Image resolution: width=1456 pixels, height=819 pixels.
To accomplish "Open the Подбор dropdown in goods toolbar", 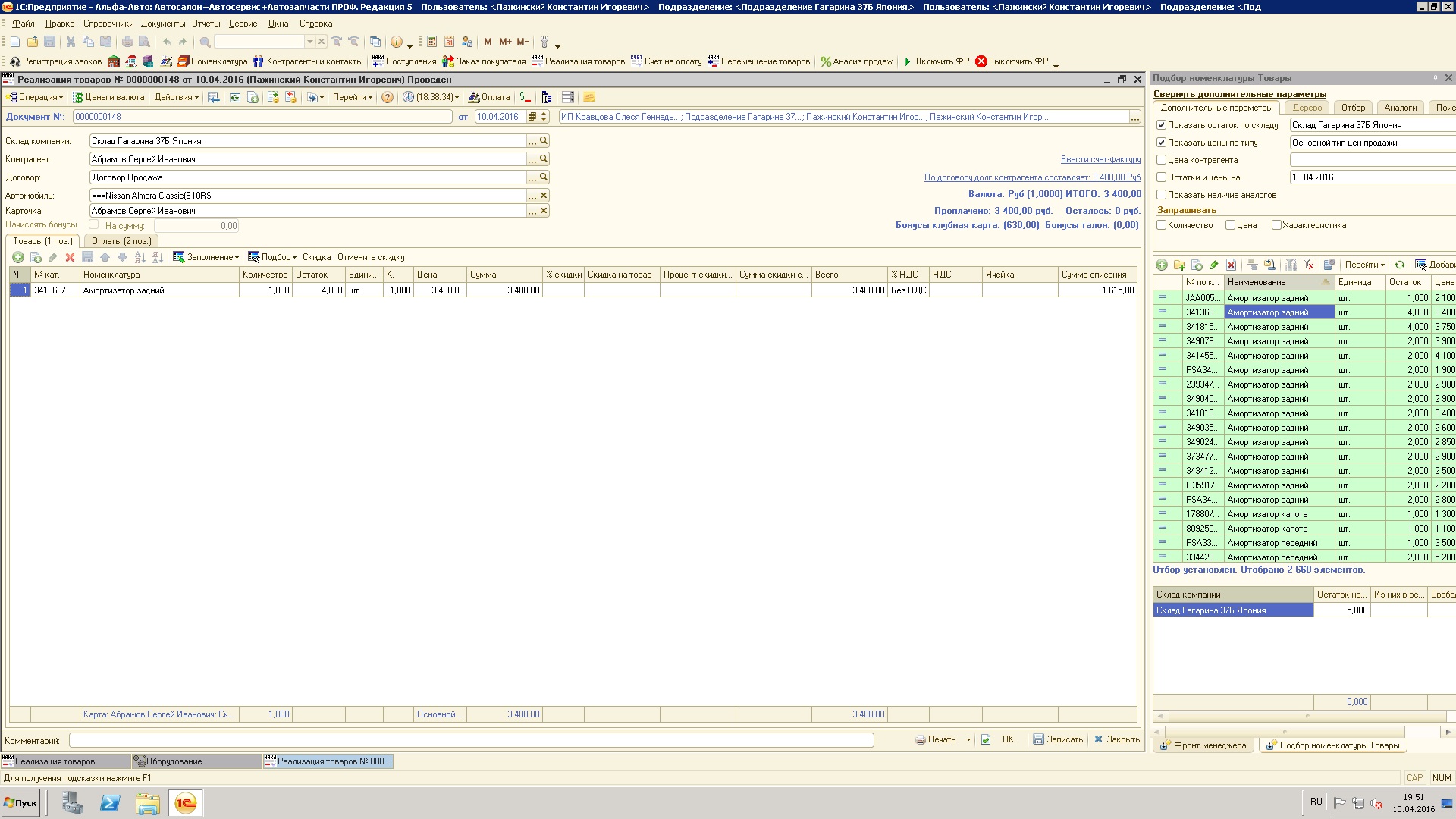I will (272, 257).
